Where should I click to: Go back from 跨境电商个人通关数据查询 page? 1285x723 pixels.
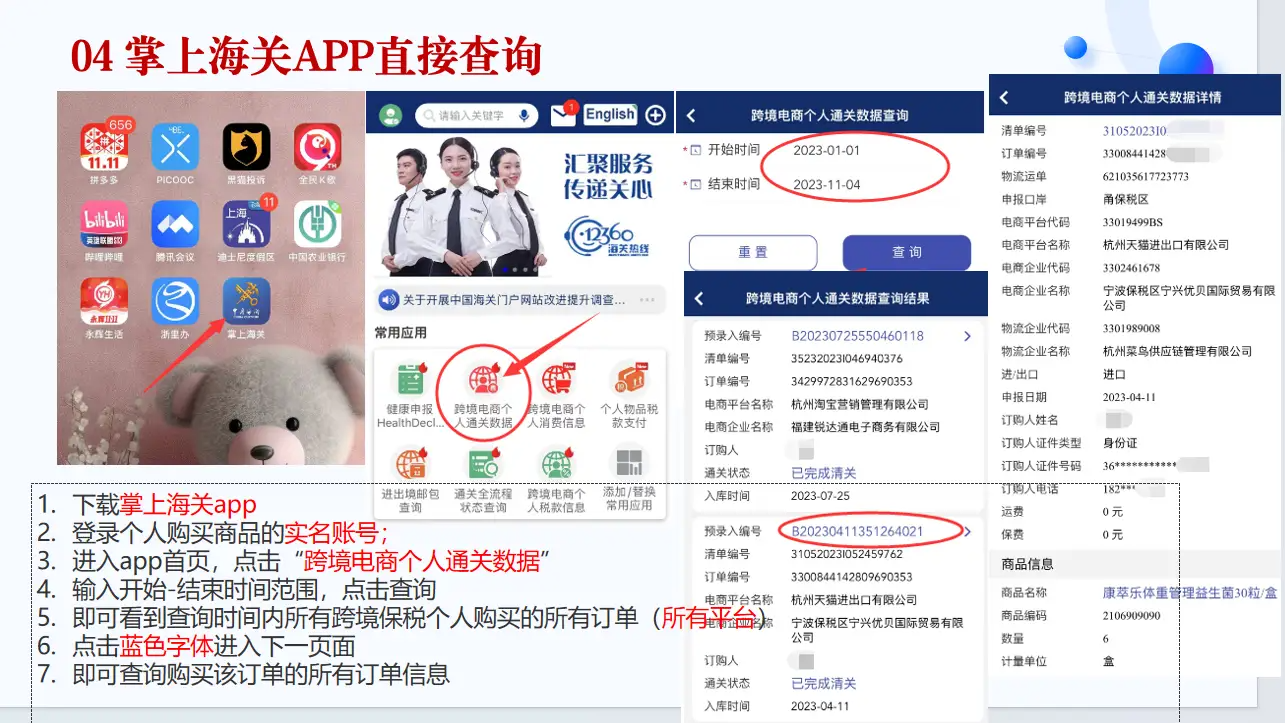coord(691,116)
